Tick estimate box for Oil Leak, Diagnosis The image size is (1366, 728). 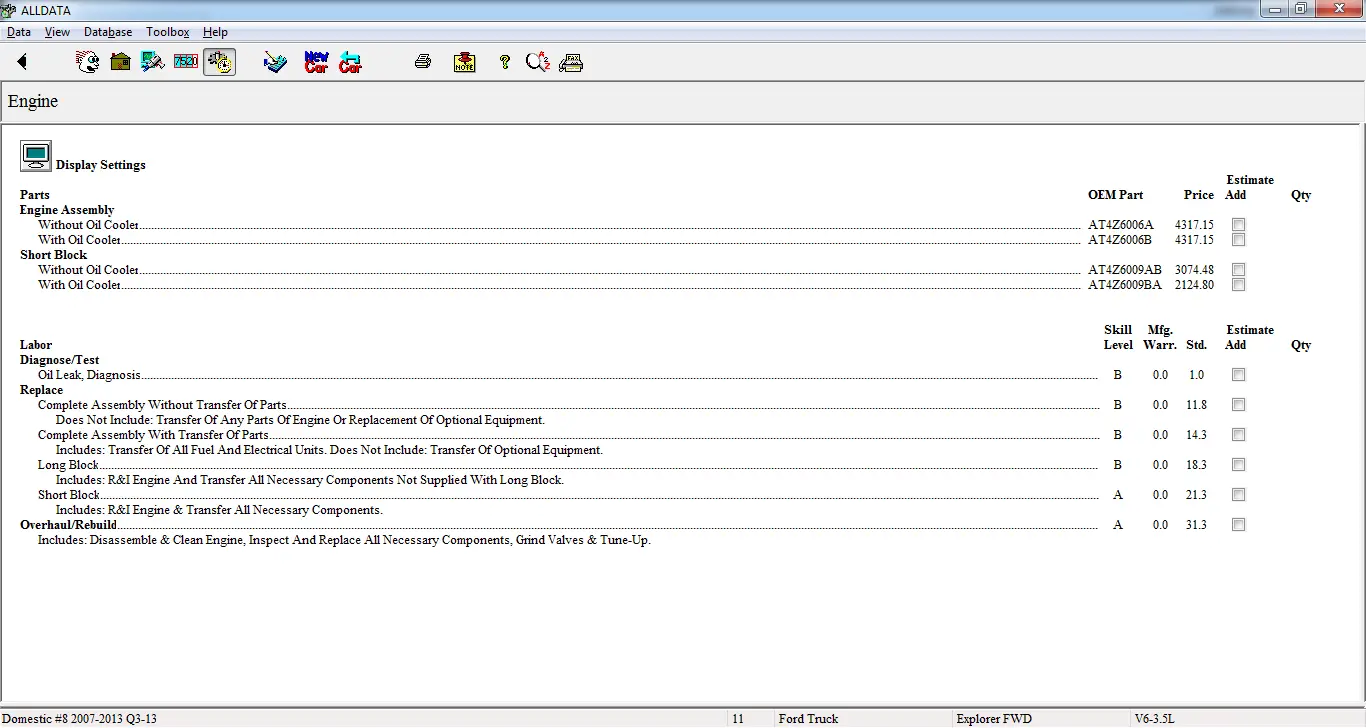[1239, 375]
